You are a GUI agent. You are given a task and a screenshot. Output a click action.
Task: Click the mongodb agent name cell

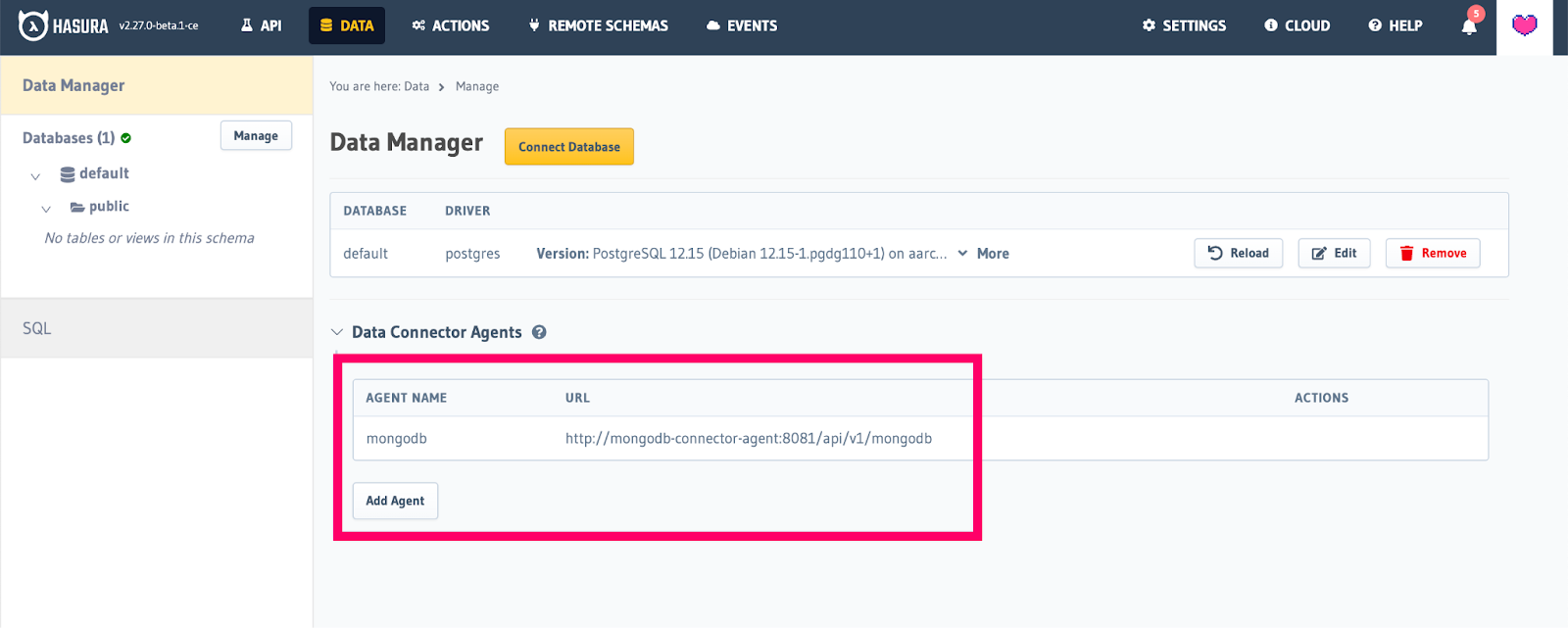397,439
